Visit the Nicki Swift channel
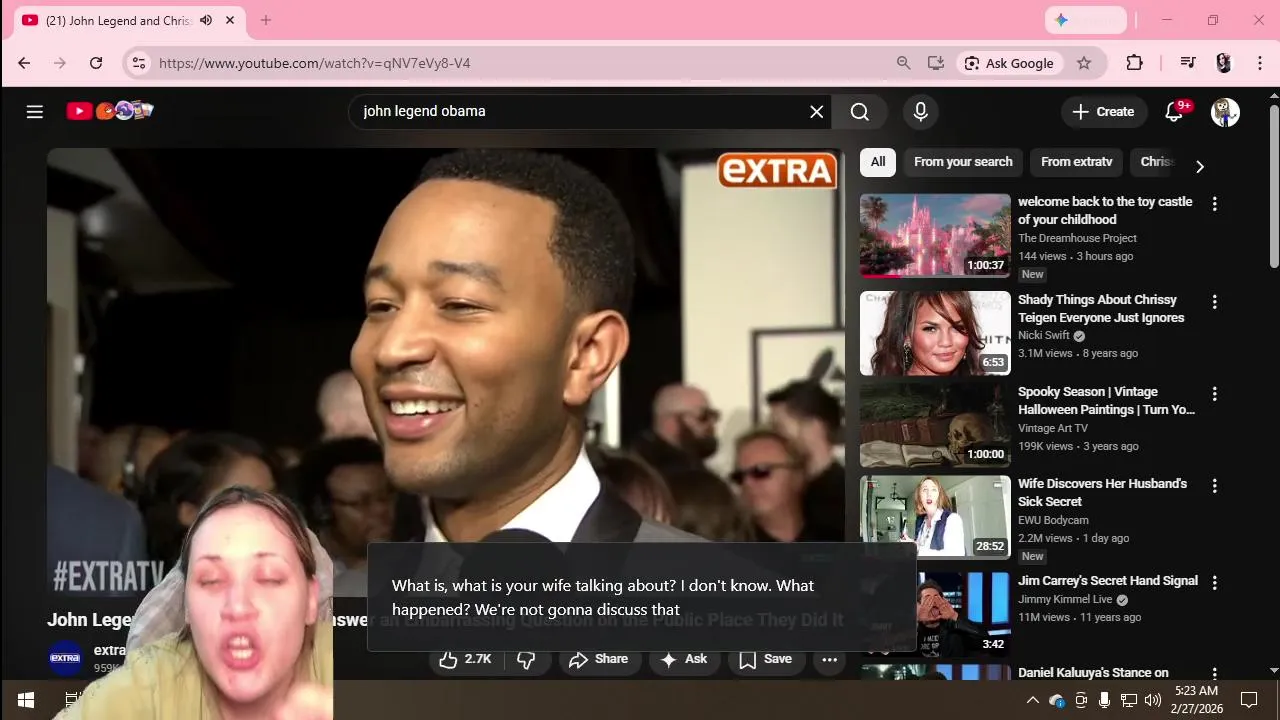Viewport: 1280px width, 720px height. tap(1043, 336)
